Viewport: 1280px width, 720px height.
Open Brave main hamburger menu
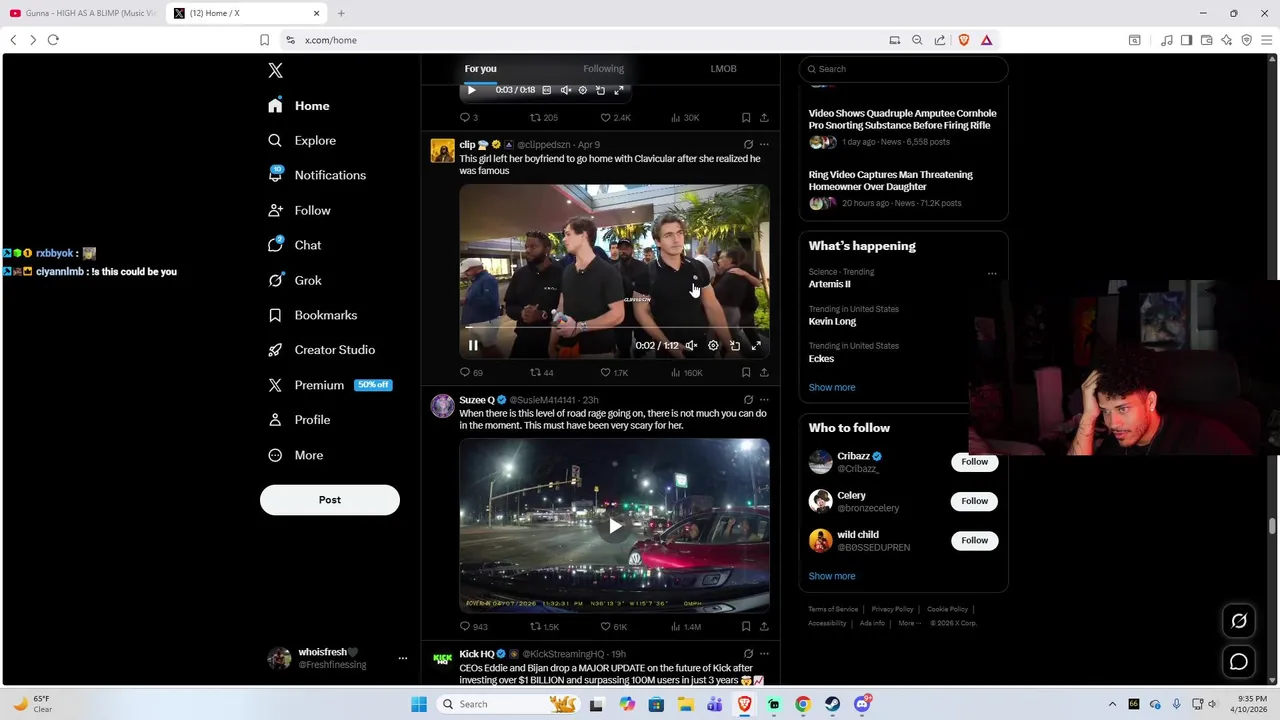(1266, 40)
